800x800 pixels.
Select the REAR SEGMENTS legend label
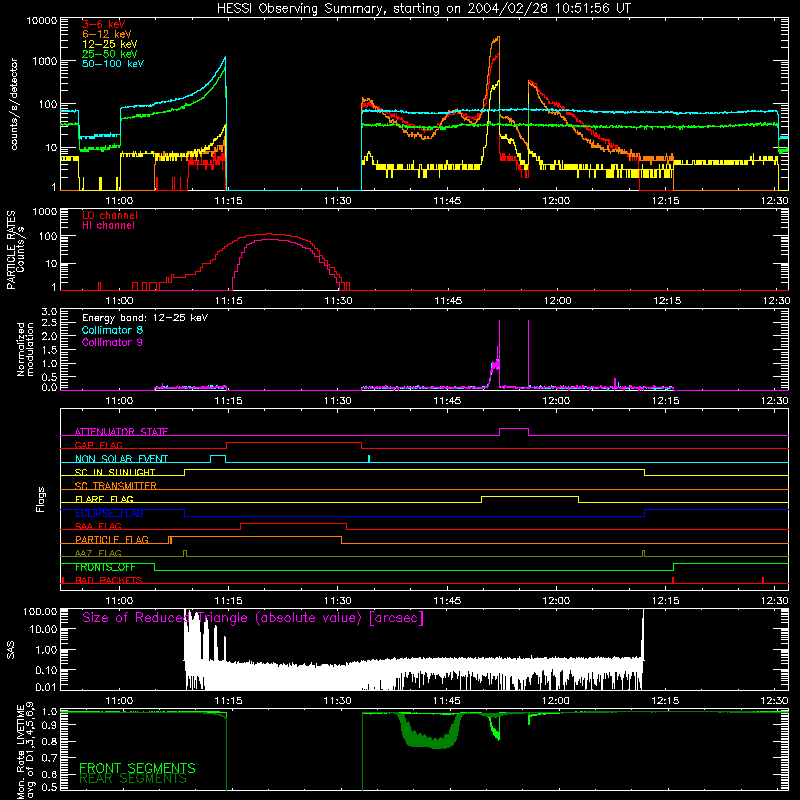[x=133, y=779]
